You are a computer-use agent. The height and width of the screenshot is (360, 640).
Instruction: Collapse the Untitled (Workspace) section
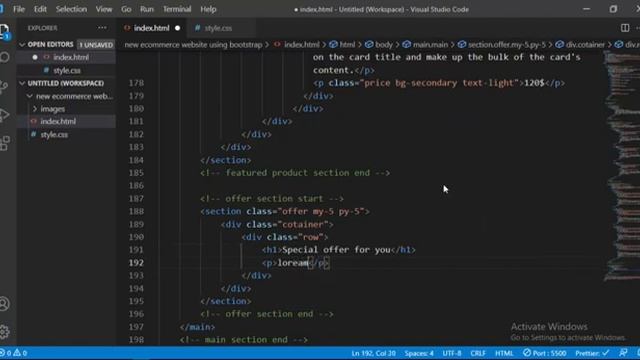(x=65, y=83)
